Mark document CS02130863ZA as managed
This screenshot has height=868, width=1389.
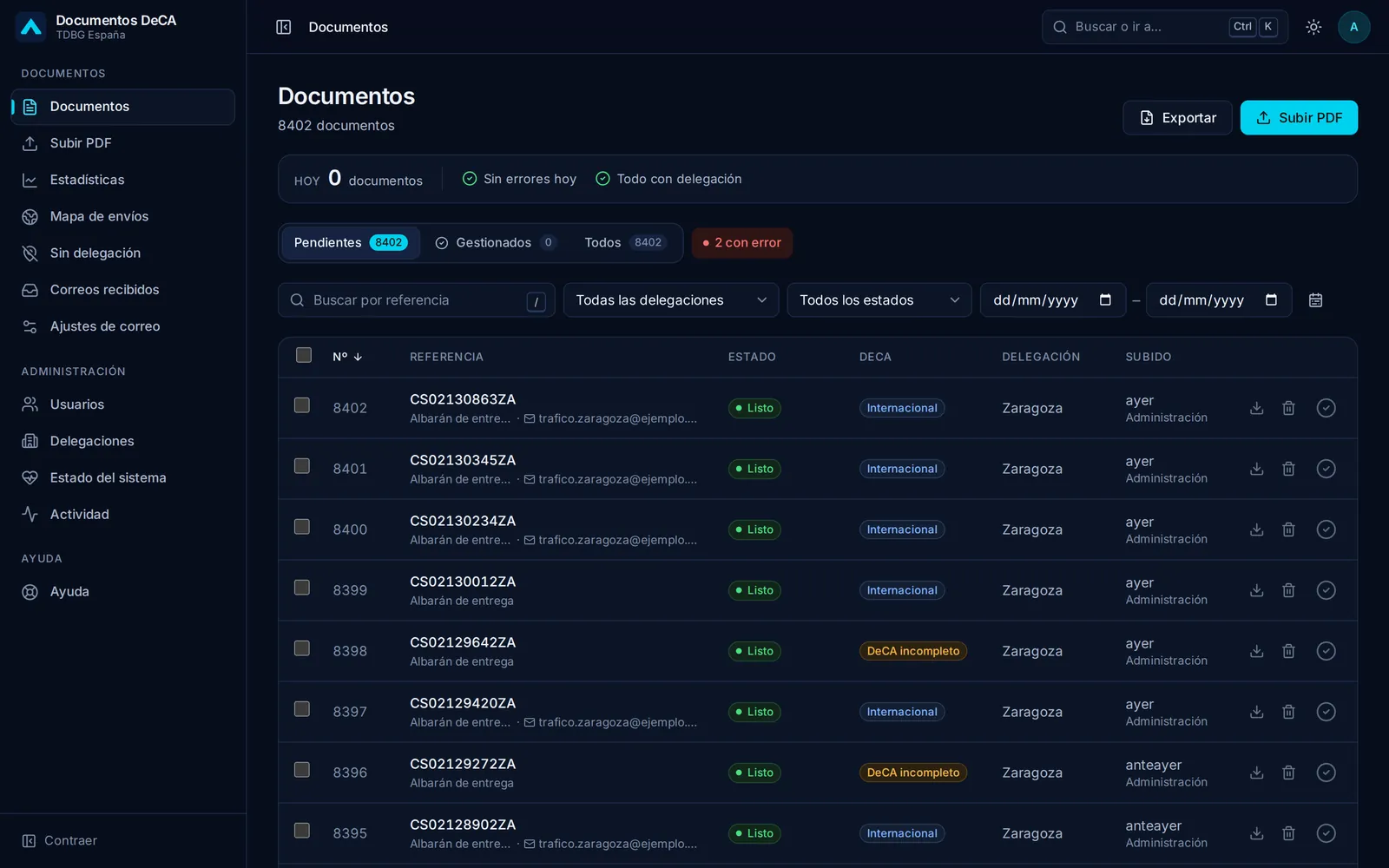[x=1326, y=408]
